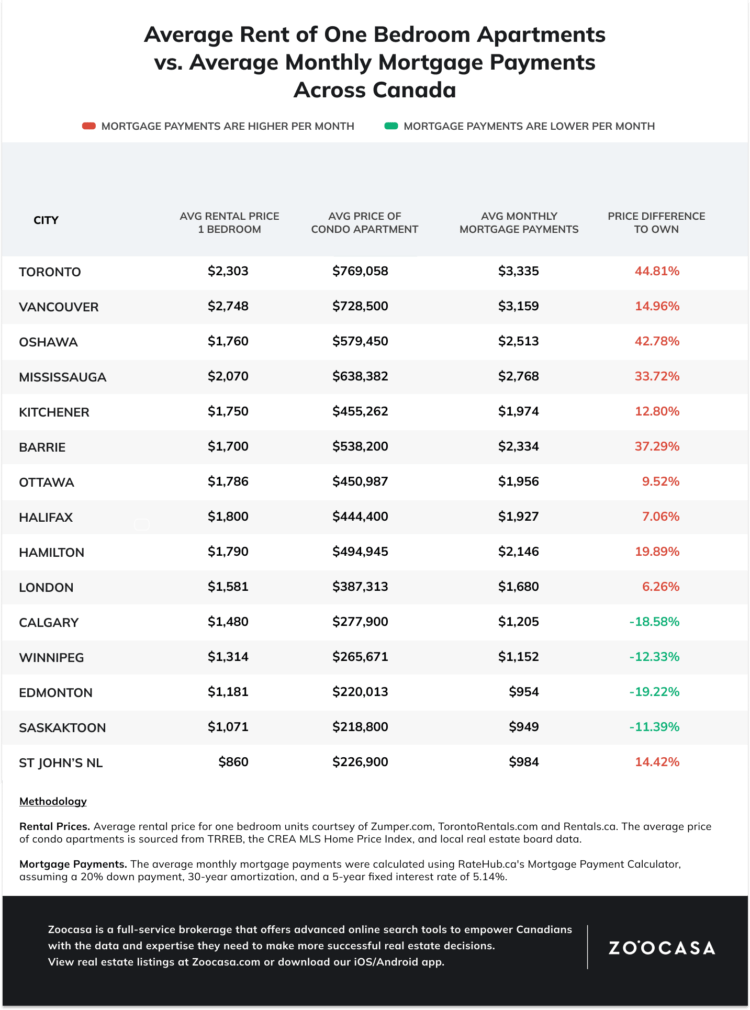Image resolution: width=750 pixels, height=1010 pixels.
Task: Click the Zoocasa logo in the footer
Action: point(662,948)
